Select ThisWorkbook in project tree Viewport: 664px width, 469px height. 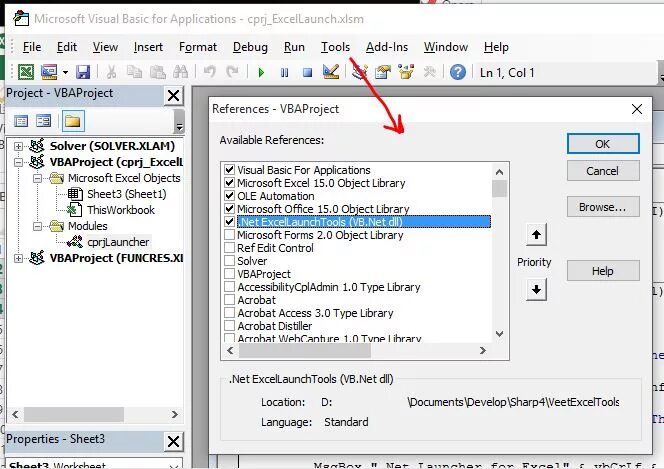[121, 210]
